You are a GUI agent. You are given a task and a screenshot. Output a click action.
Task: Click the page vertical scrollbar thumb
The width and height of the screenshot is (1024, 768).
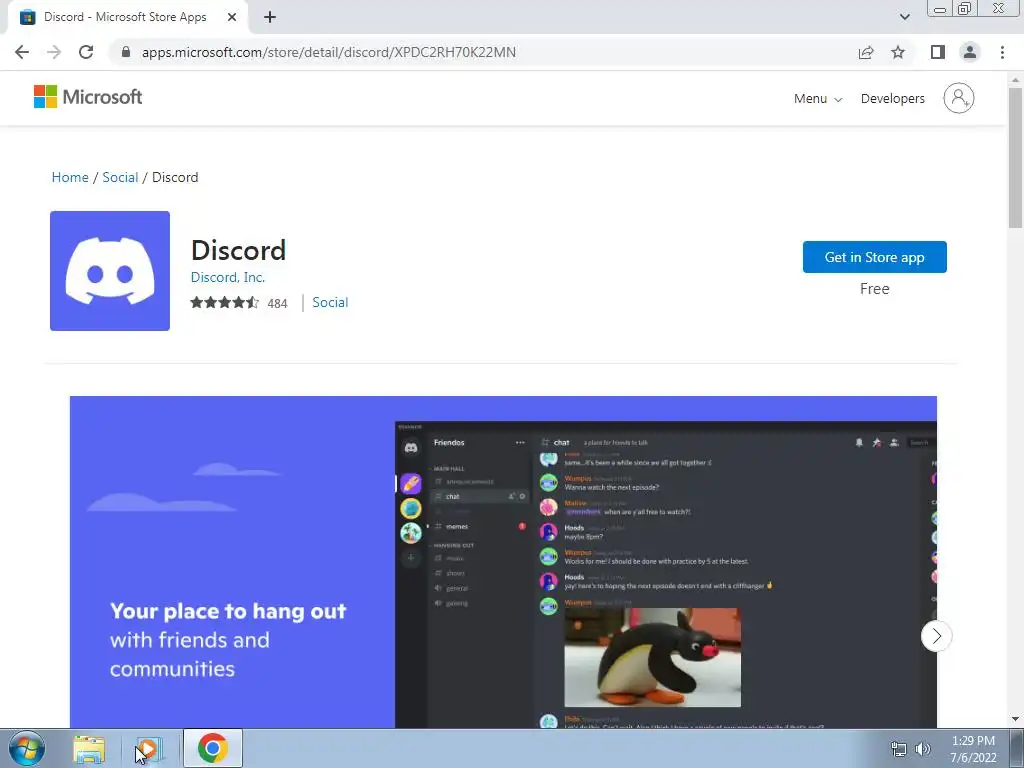pos(1016,157)
